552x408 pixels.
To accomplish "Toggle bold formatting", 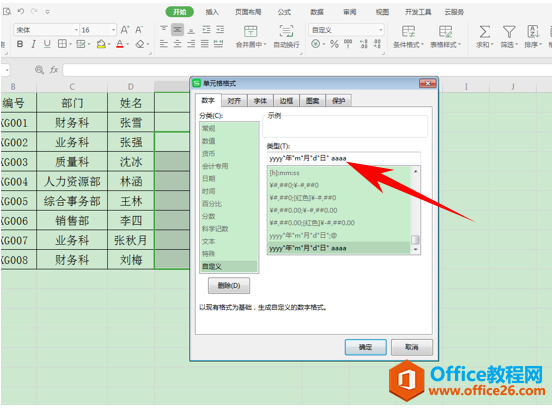I will [20, 44].
